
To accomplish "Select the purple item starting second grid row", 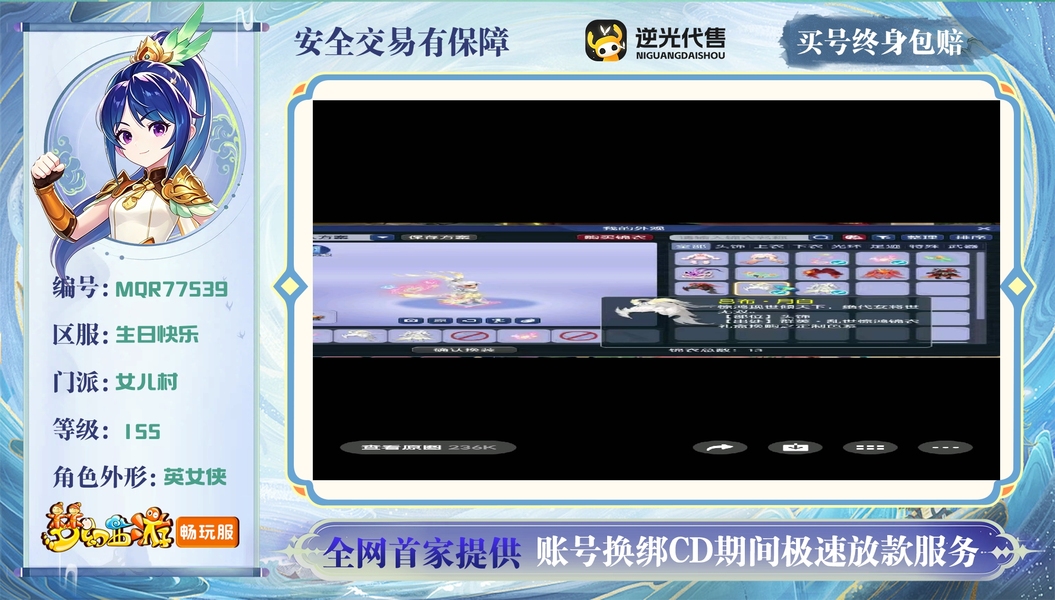I will (x=702, y=274).
